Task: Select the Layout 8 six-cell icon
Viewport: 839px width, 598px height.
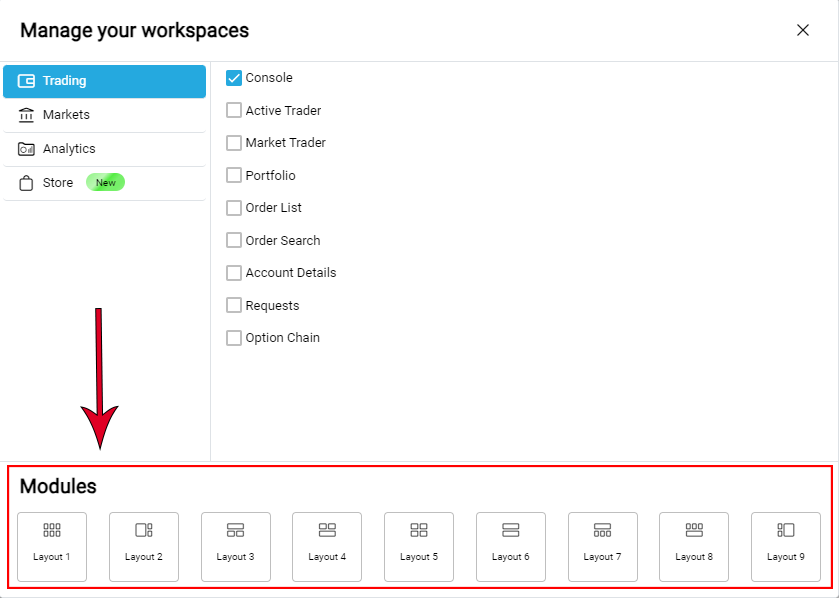Action: tap(694, 532)
